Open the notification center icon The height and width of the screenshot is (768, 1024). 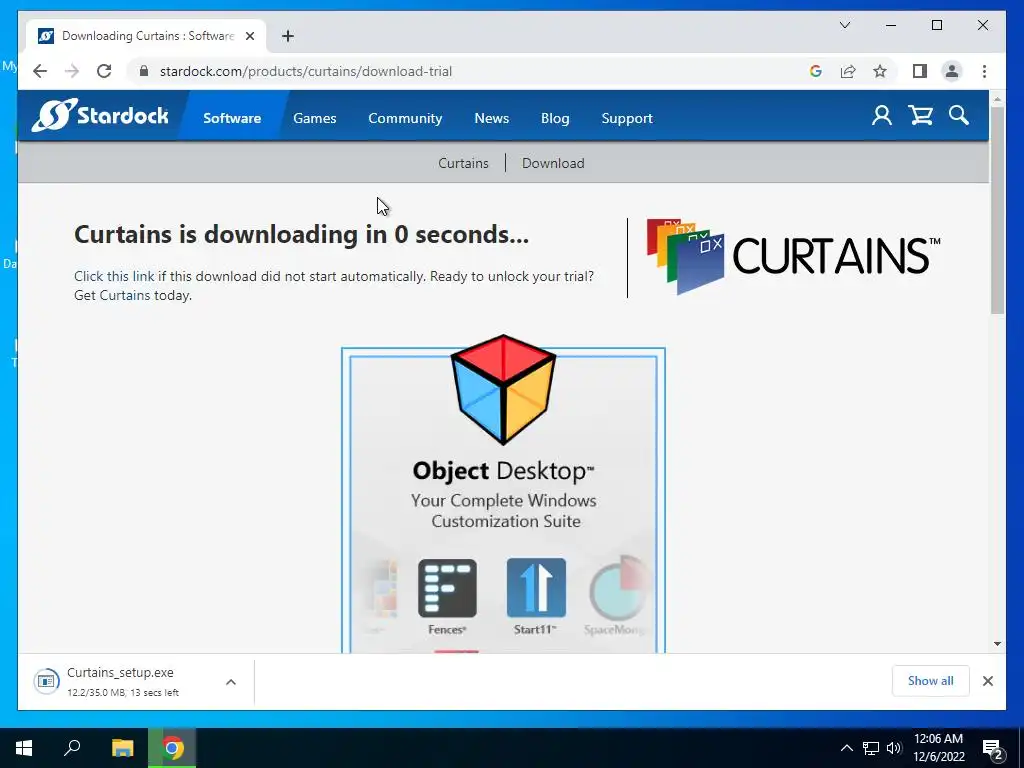[x=993, y=749]
